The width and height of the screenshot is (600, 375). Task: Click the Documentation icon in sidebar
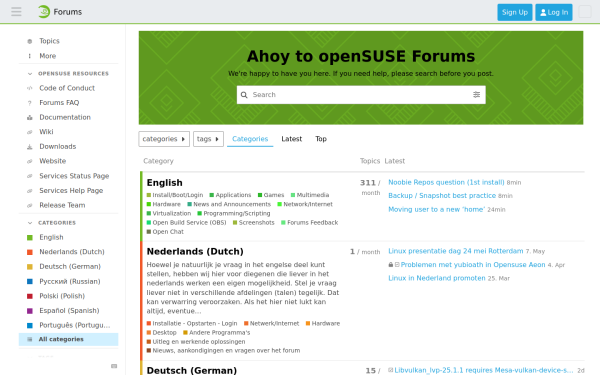coord(30,117)
